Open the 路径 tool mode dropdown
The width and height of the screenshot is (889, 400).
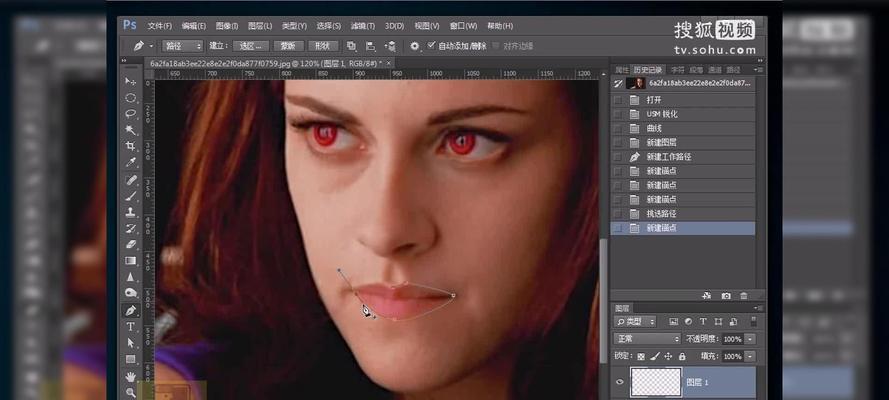coord(183,46)
